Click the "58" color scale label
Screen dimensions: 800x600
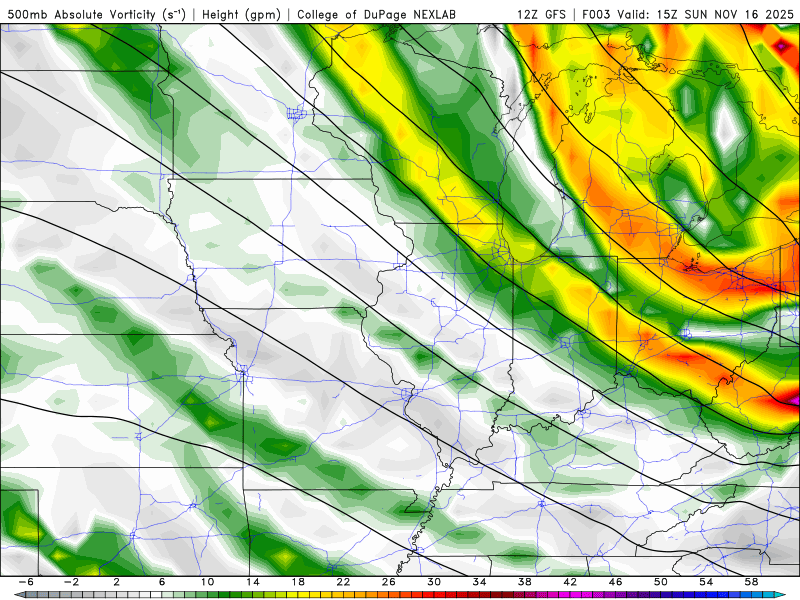coord(752,582)
